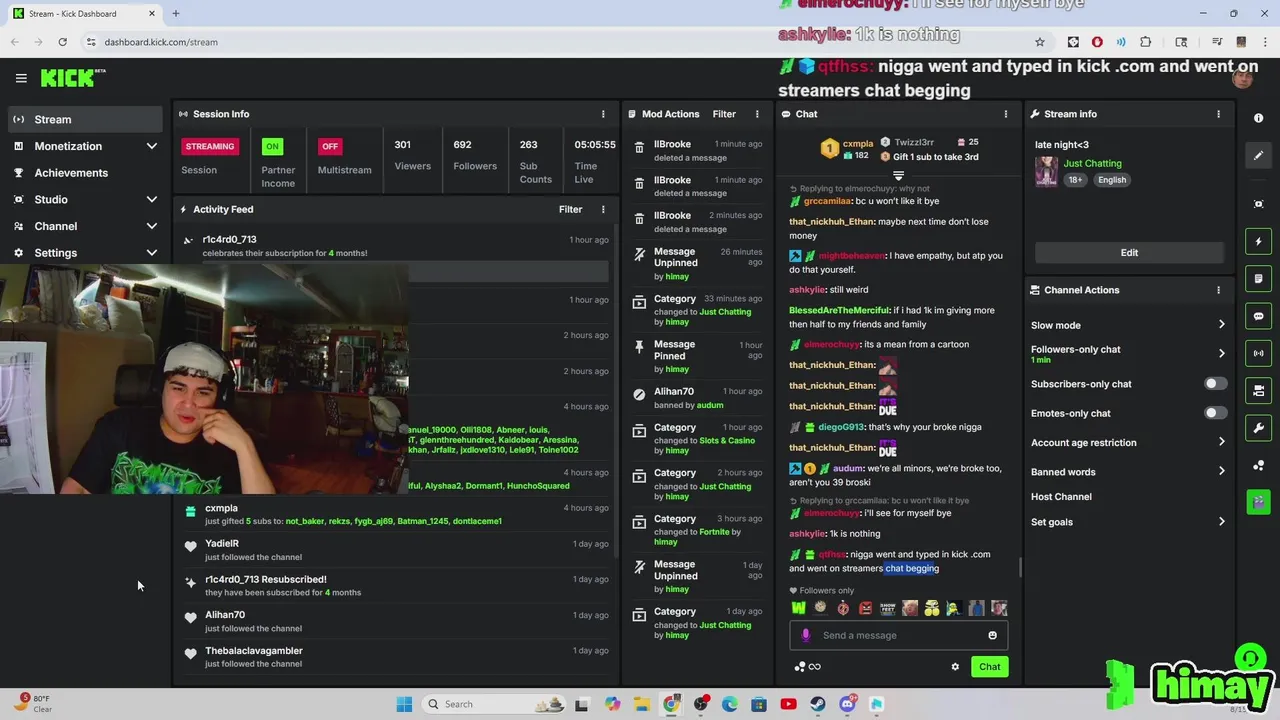Open Stream in the sidebar
1280x720 pixels.
[x=85, y=119]
